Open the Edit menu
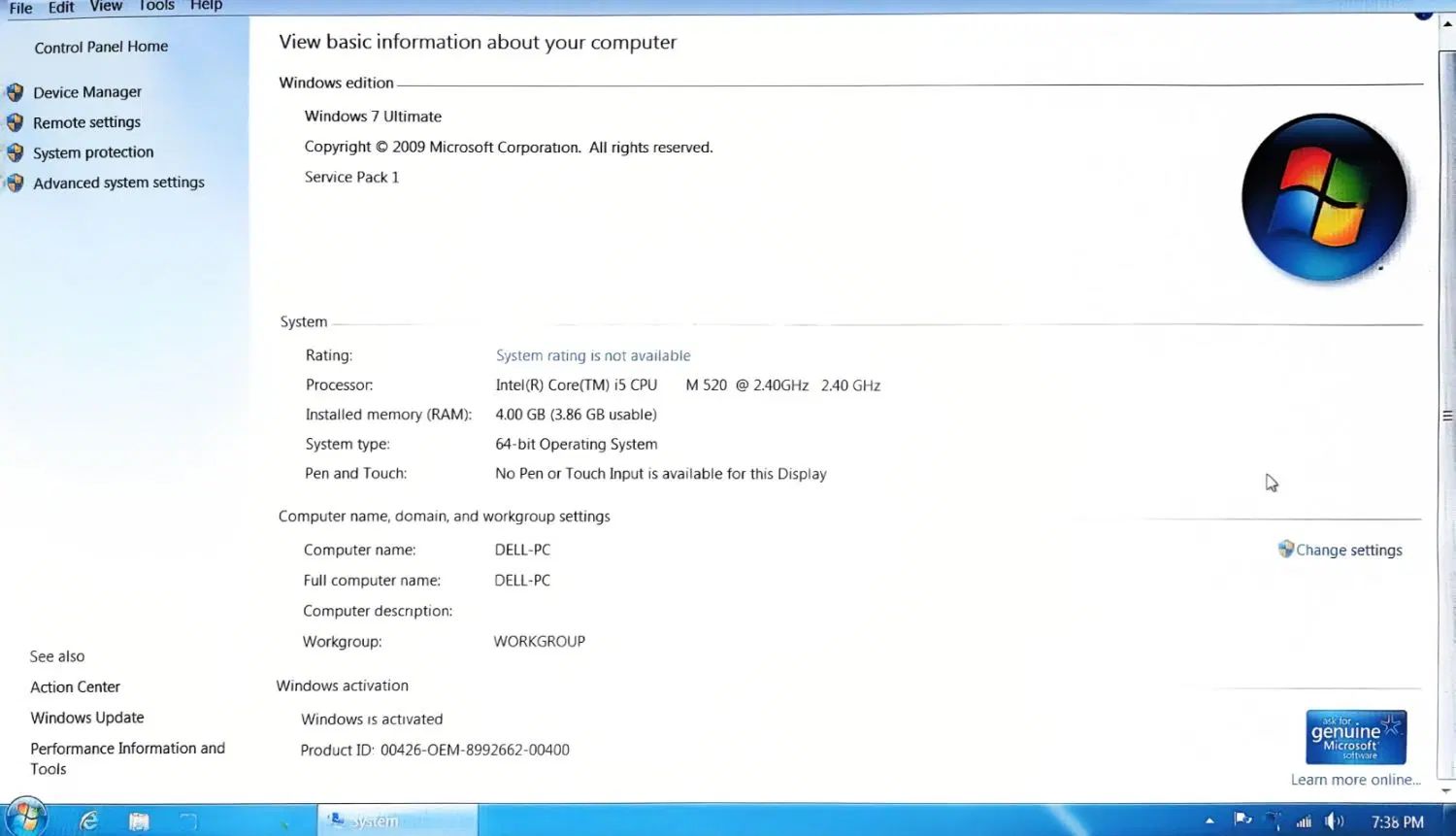 [x=61, y=8]
